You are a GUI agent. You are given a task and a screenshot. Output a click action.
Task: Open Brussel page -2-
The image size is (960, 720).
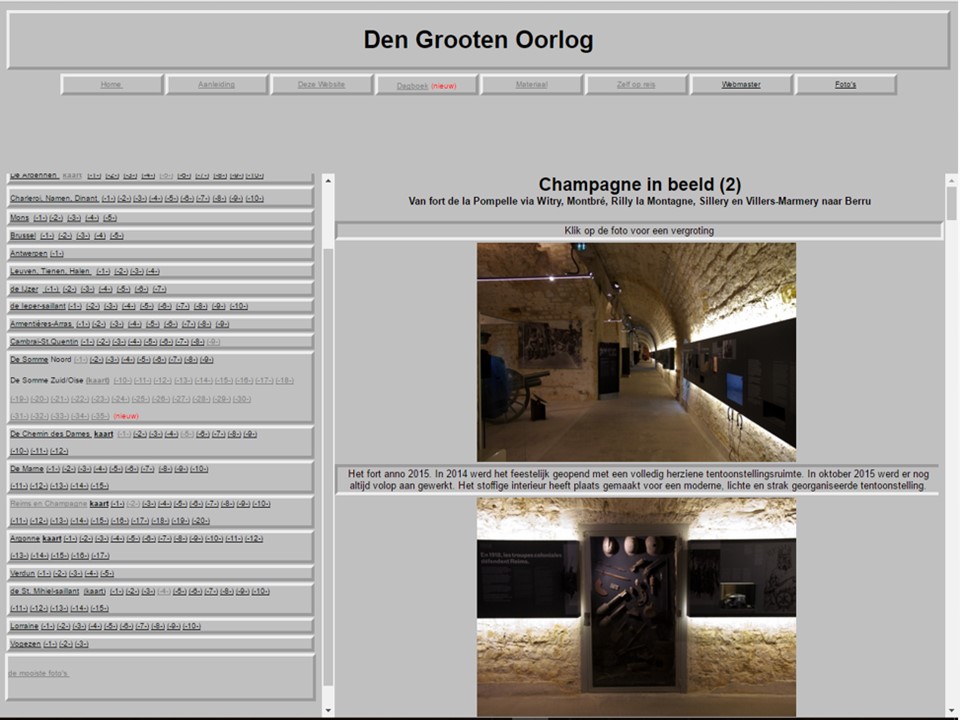pyautogui.click(x=65, y=236)
